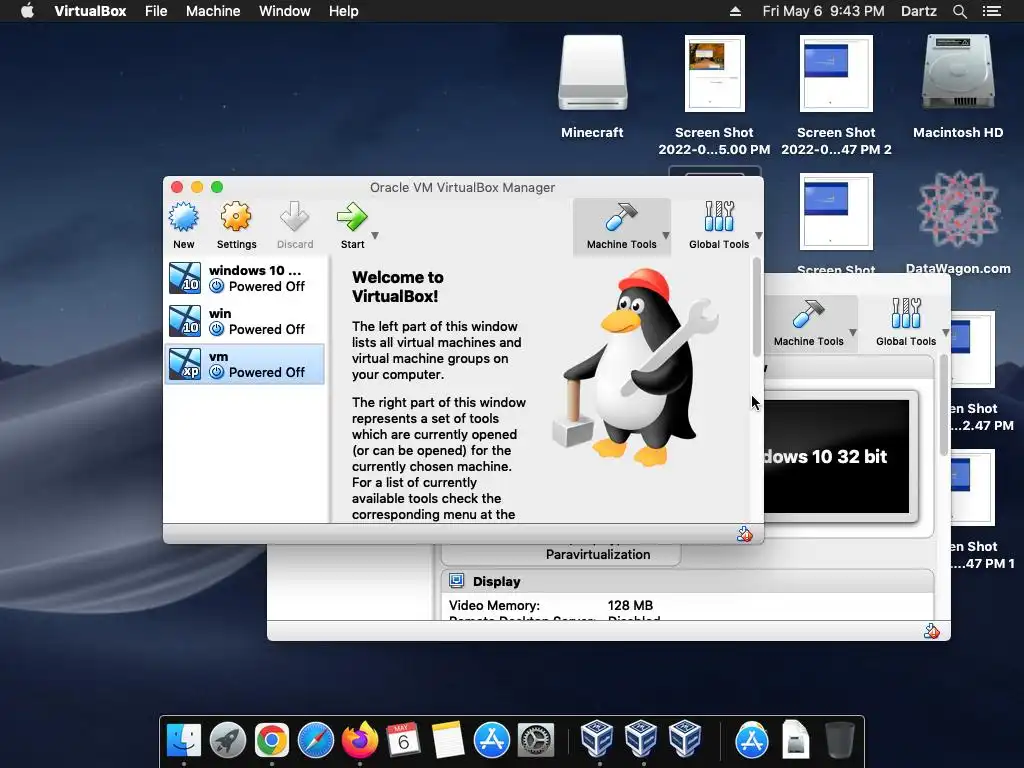Open the Apple menu
This screenshot has width=1024, height=768.
click(27, 11)
